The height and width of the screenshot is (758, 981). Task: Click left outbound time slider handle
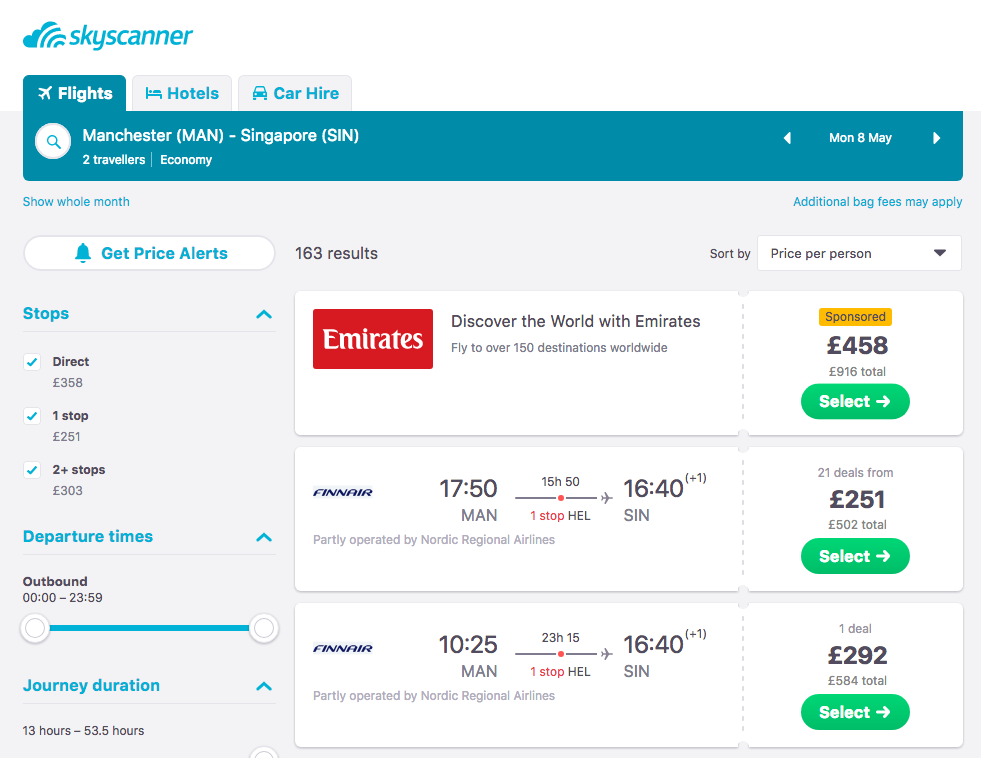point(36,628)
